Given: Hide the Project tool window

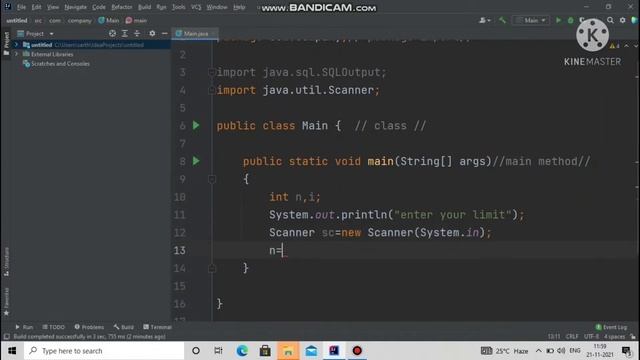Looking at the screenshot, I should click(164, 33).
